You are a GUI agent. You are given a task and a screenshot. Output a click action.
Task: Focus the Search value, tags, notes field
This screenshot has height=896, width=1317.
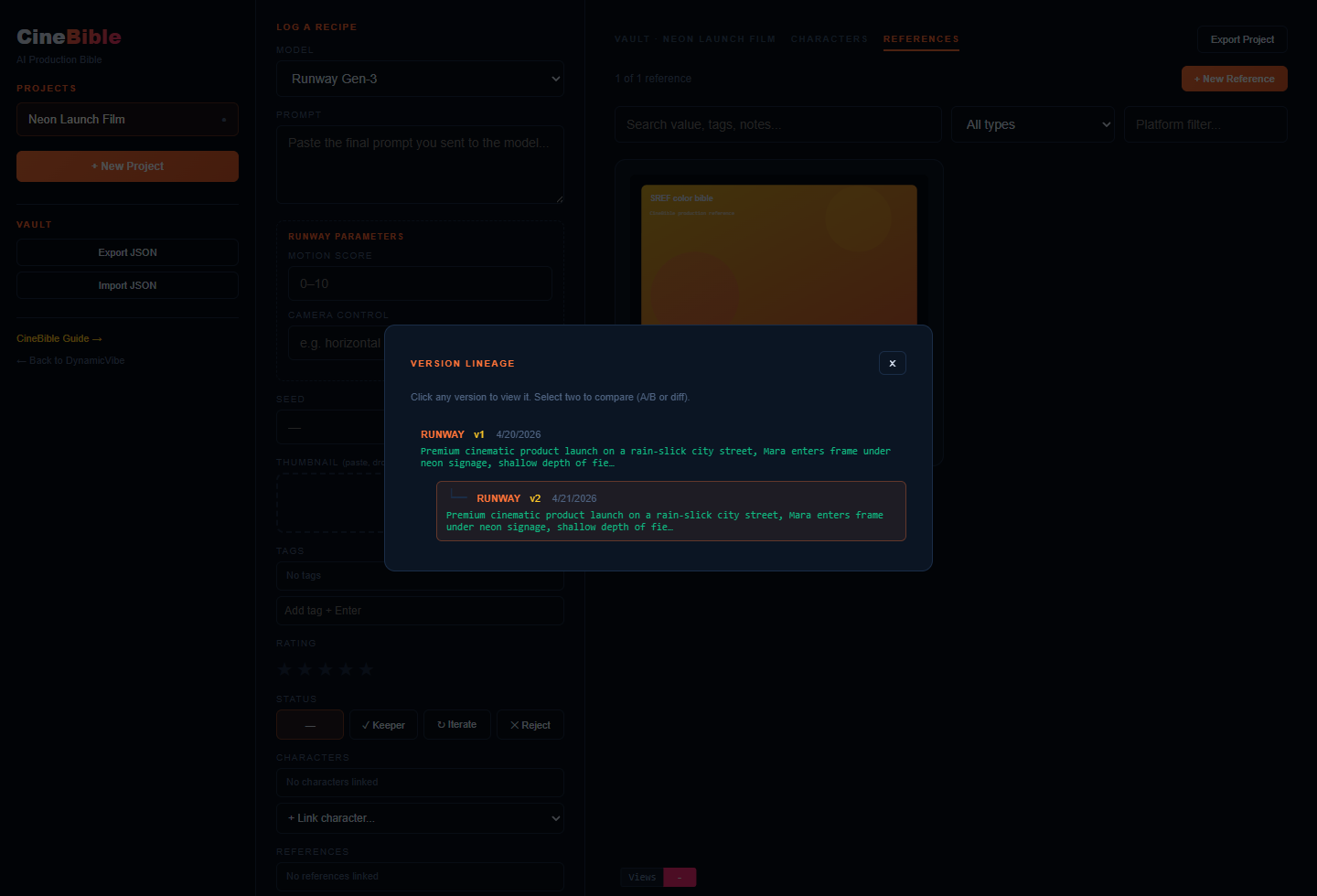(x=778, y=124)
